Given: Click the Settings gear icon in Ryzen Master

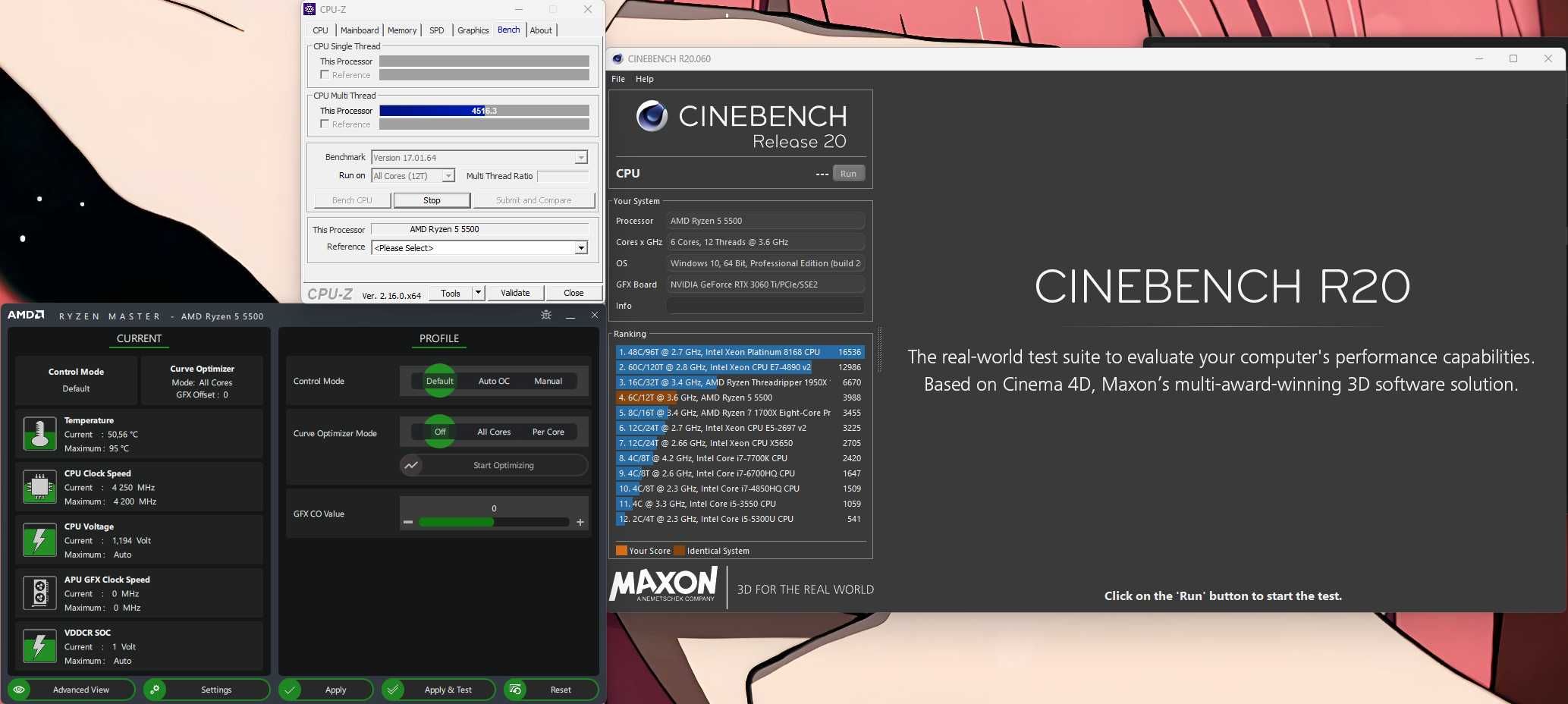Looking at the screenshot, I should pos(155,690).
